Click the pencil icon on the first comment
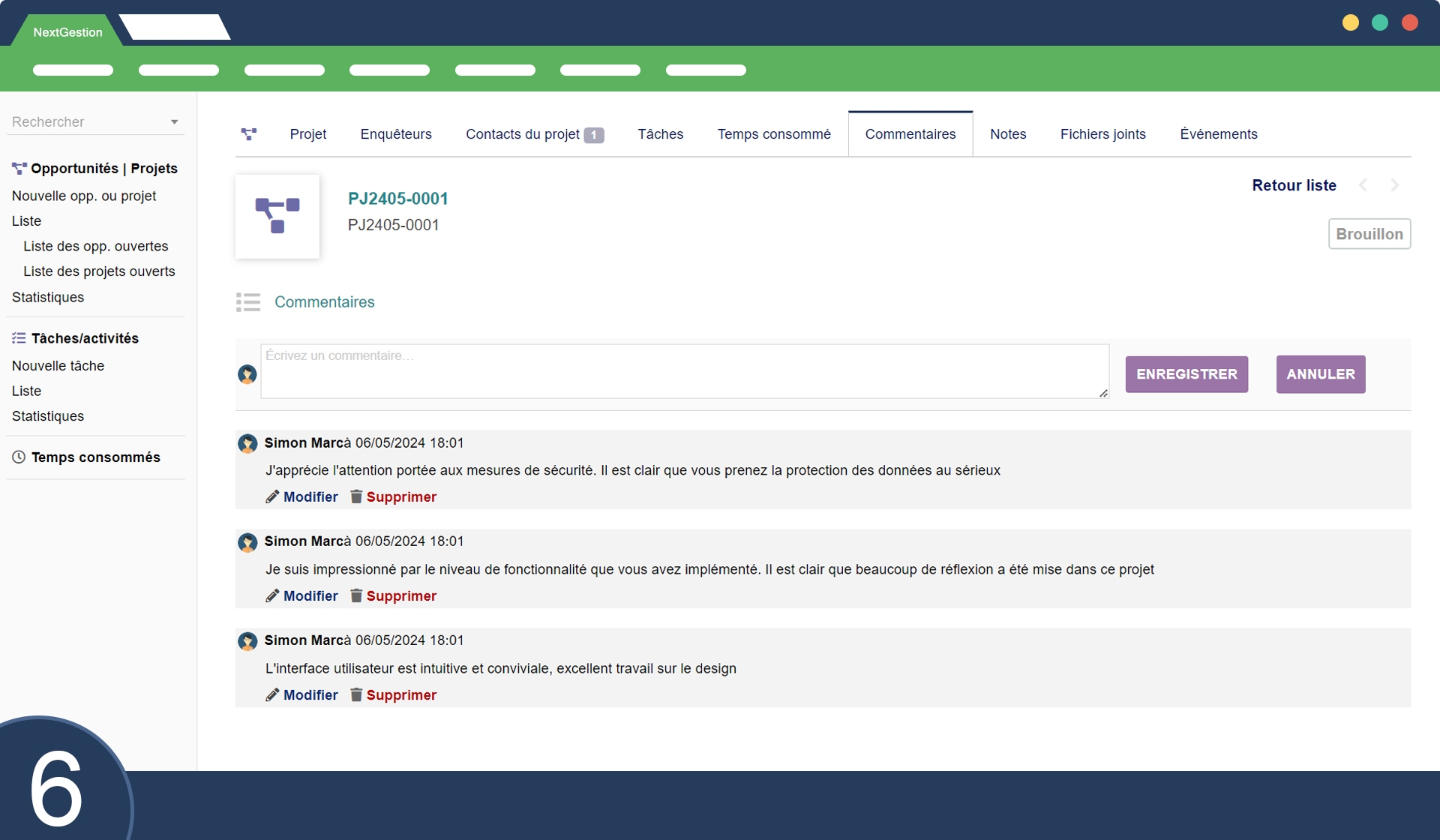The height and width of the screenshot is (840, 1440). [x=272, y=497]
